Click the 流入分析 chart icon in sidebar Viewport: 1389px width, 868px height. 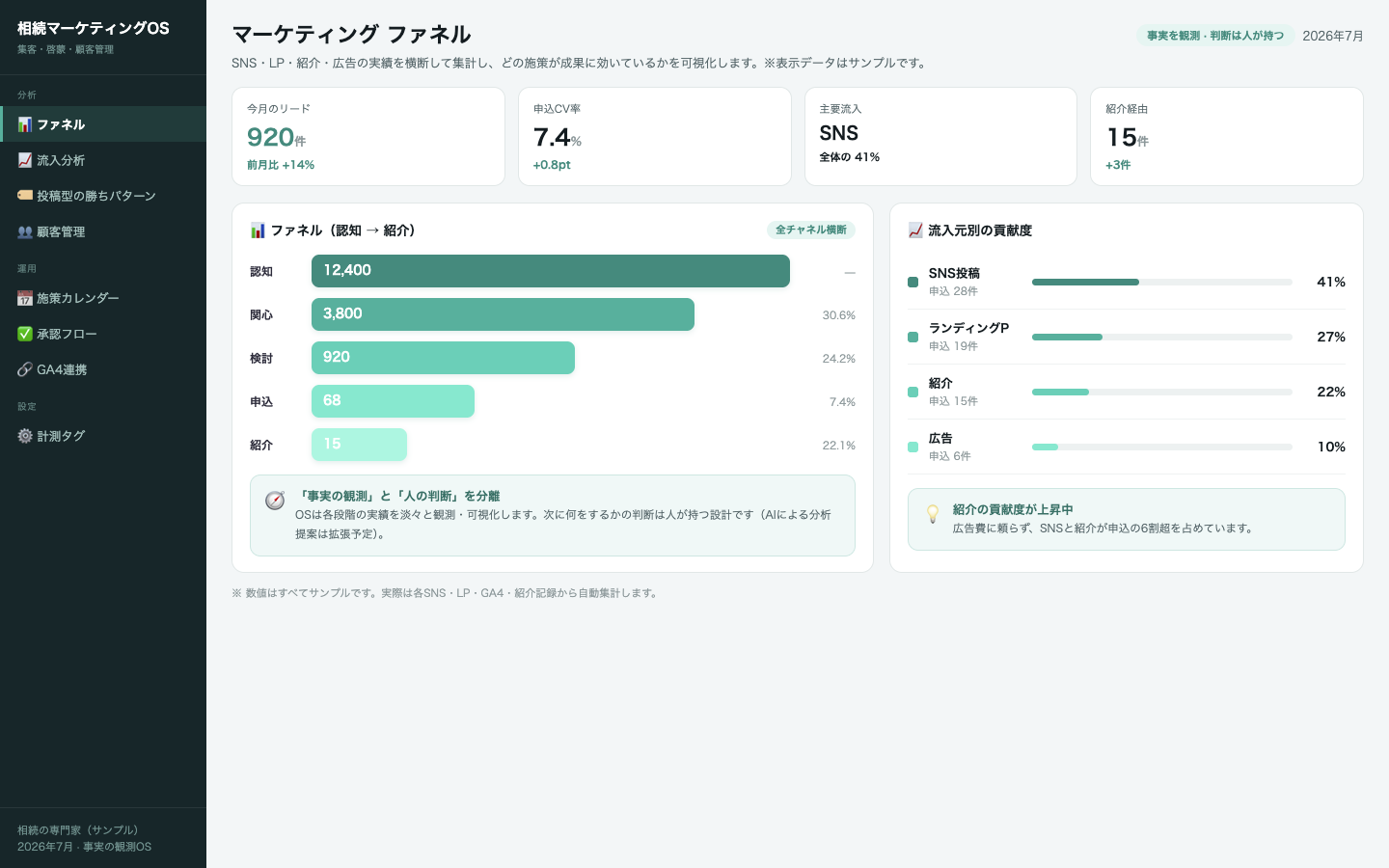click(x=25, y=160)
